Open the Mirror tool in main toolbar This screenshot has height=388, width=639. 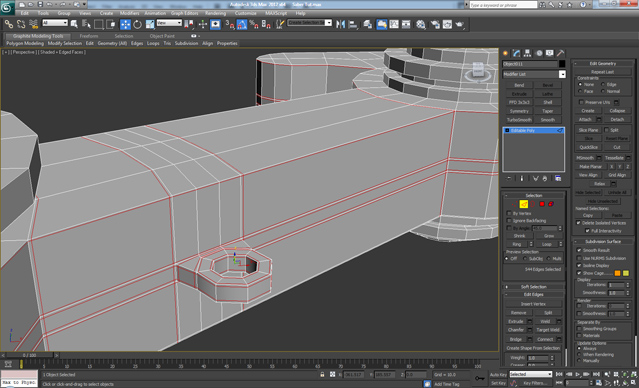click(x=341, y=24)
